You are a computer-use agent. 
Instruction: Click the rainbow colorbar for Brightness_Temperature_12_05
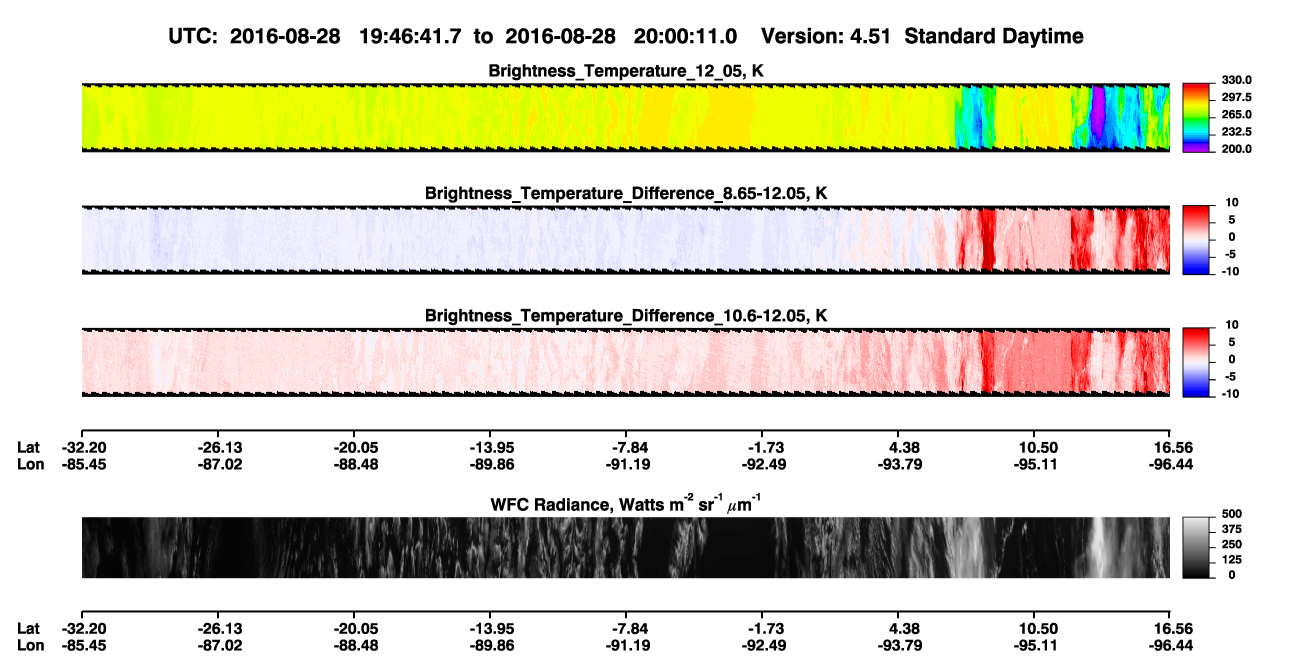click(x=1196, y=117)
